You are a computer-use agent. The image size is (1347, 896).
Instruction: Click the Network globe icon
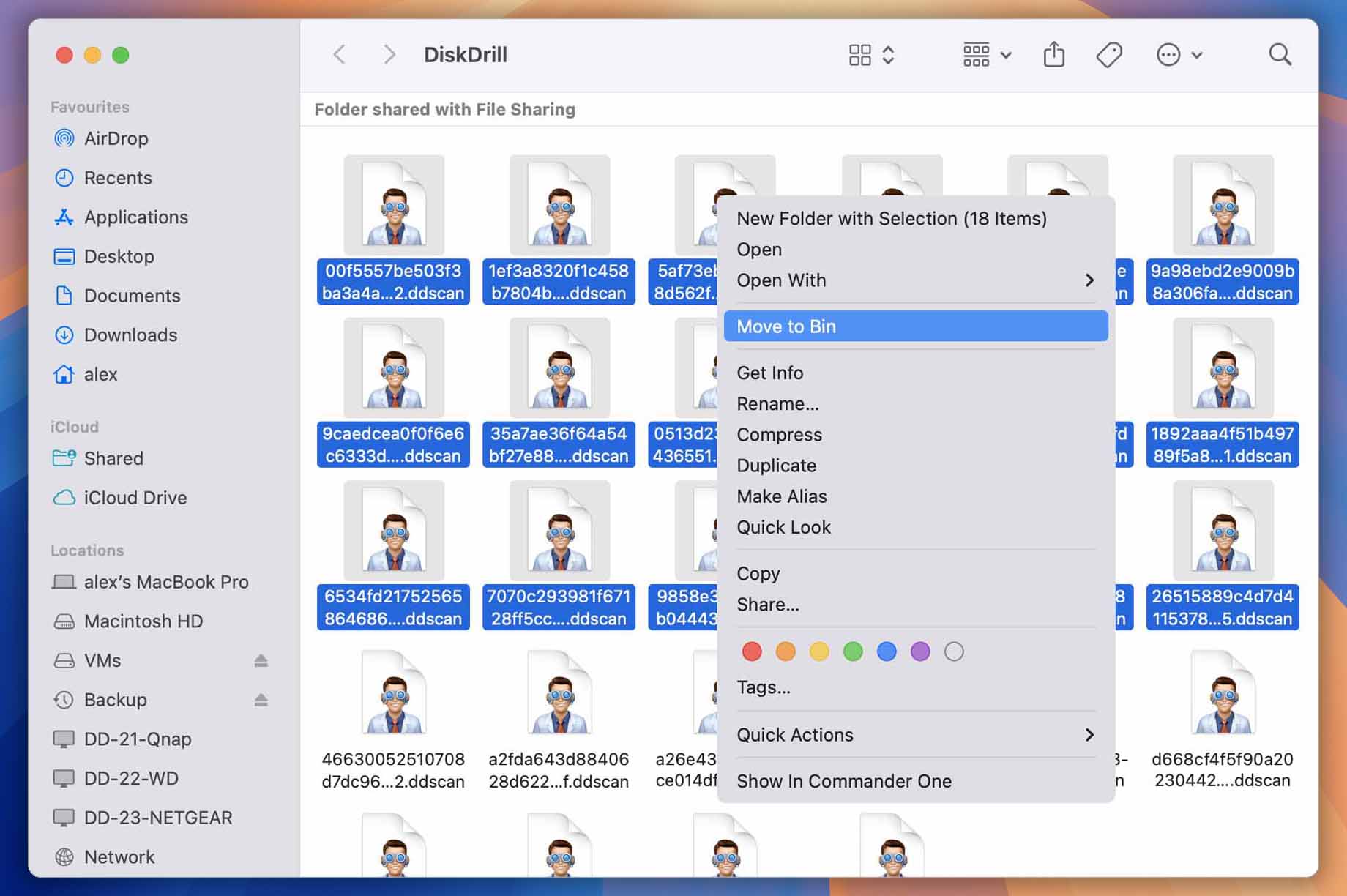point(64,857)
